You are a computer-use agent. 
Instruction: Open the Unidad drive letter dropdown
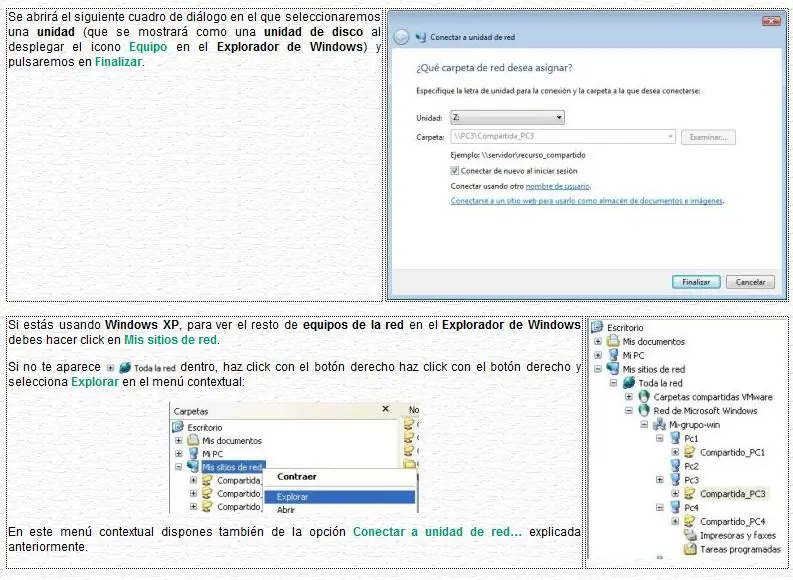(507, 118)
